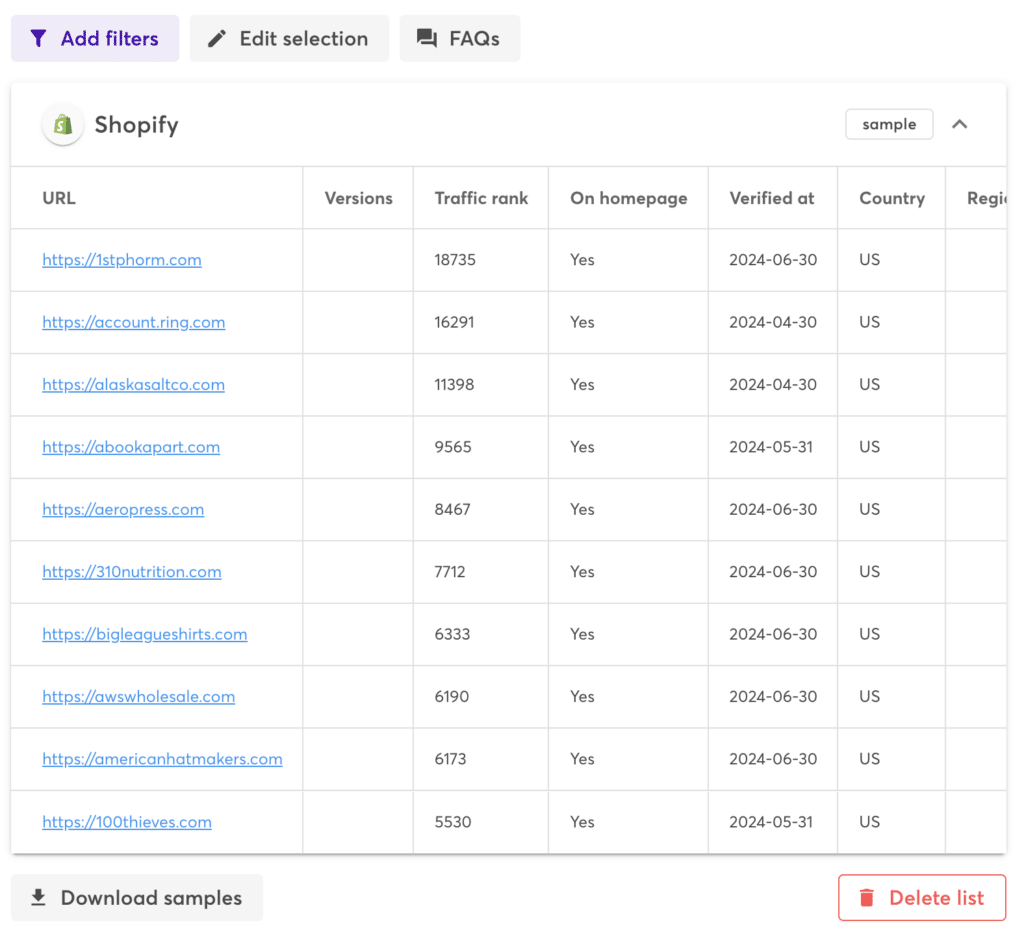1024x936 pixels.
Task: Open the https://americanhatmakers.com link
Action: pyautogui.click(x=163, y=759)
